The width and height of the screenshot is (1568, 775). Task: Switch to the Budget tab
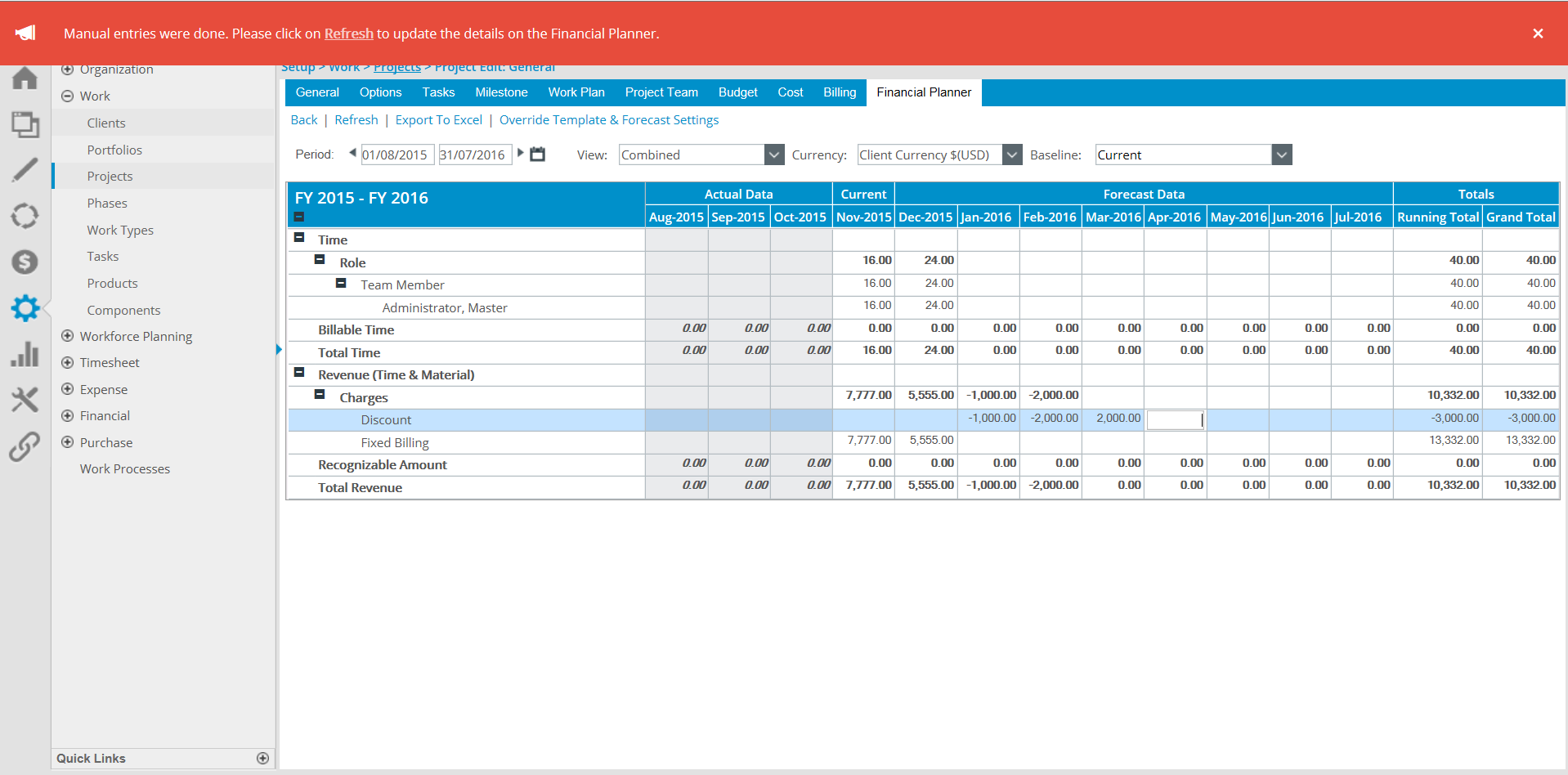point(737,92)
